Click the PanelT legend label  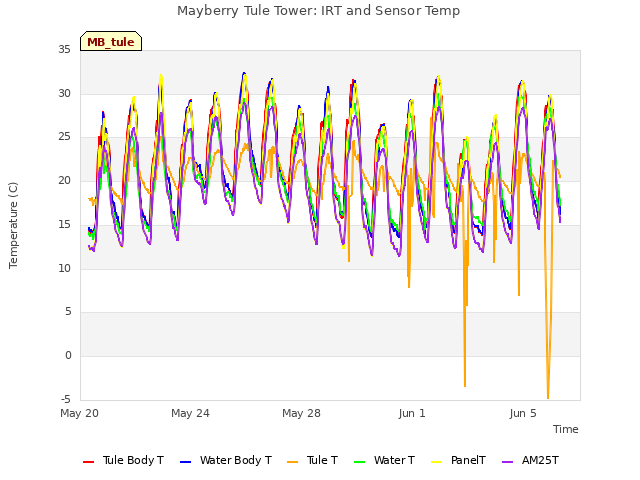[468, 460]
